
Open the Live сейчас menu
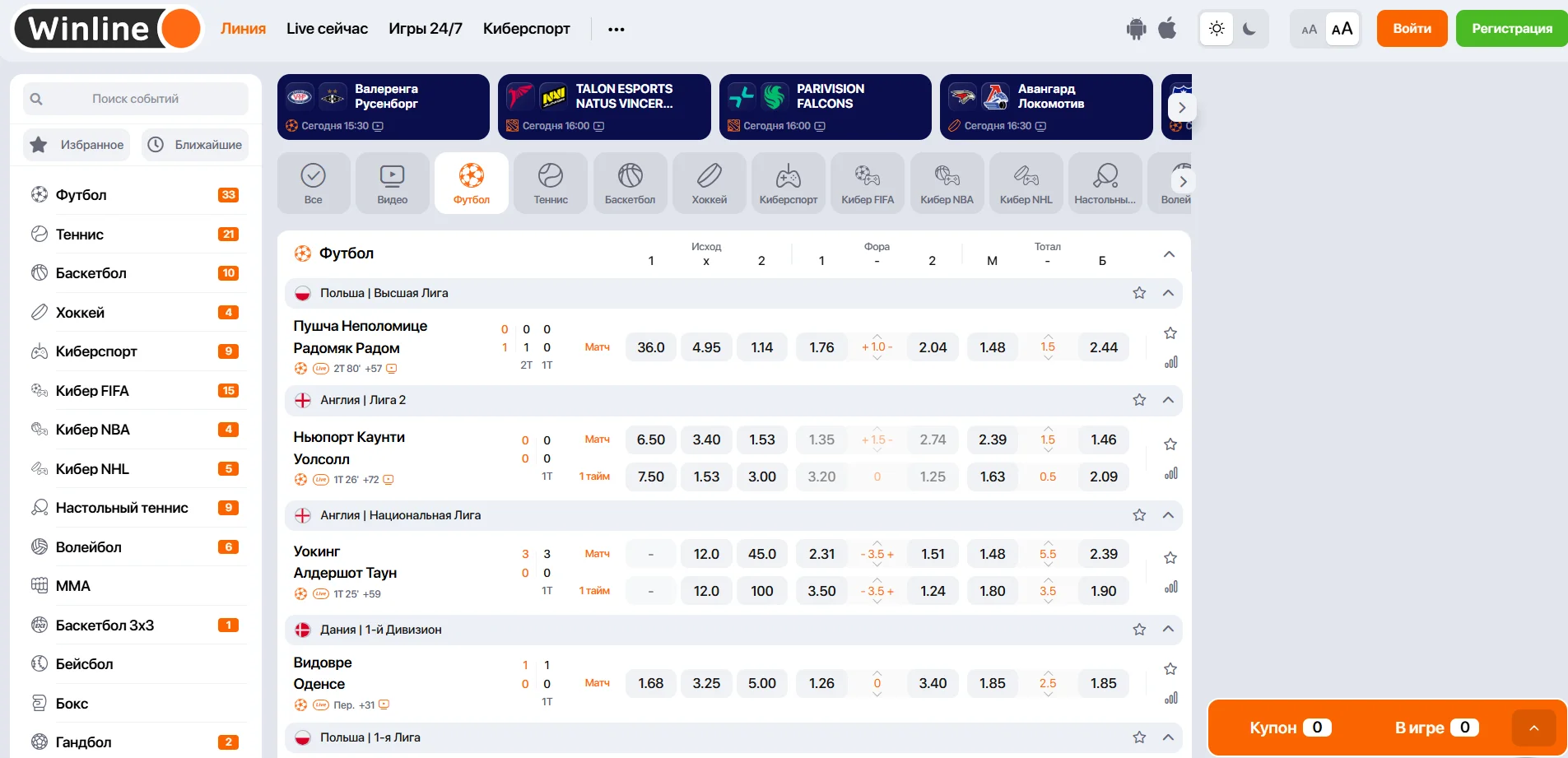pyautogui.click(x=327, y=29)
